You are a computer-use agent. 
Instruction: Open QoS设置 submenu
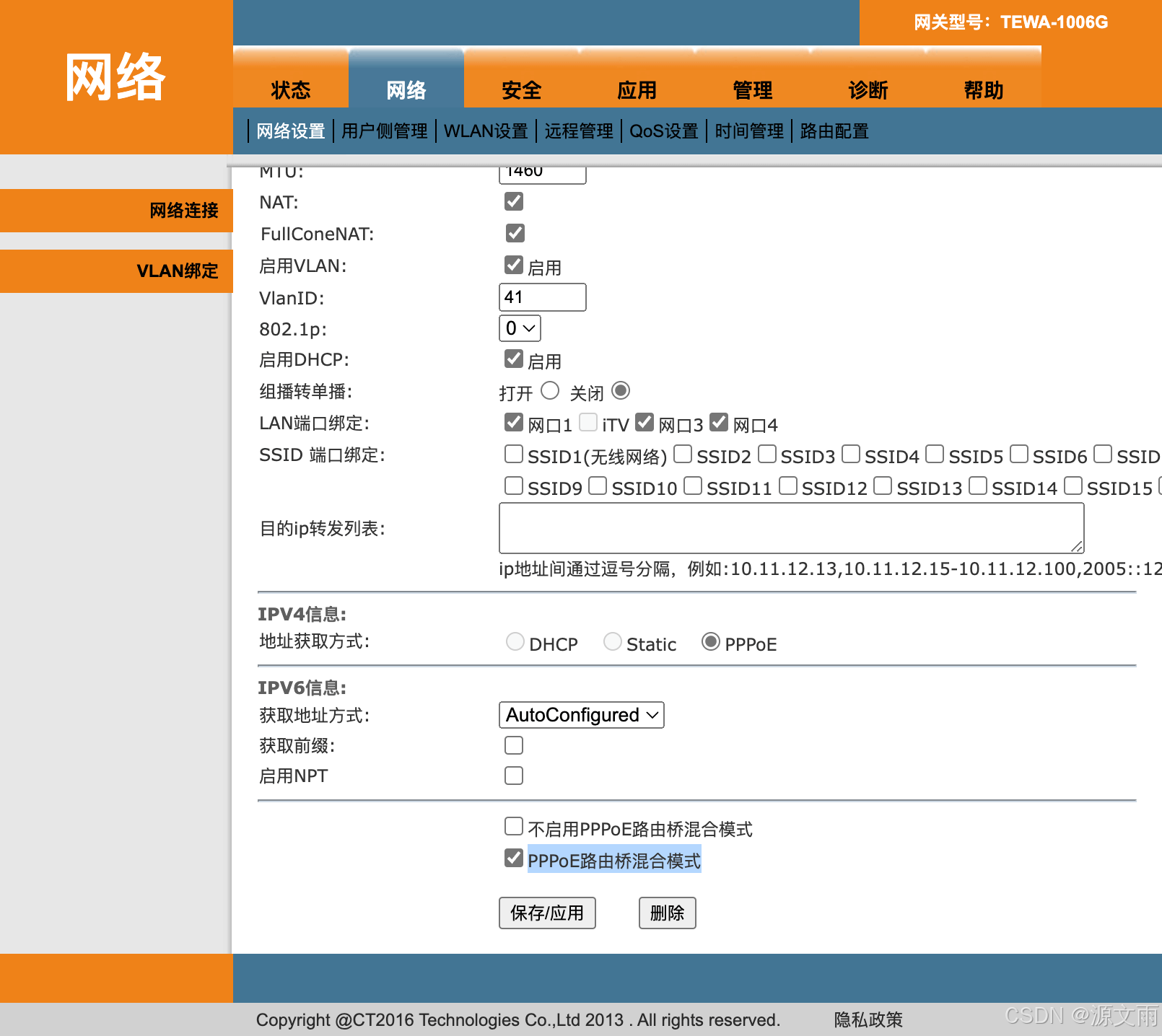tap(663, 131)
